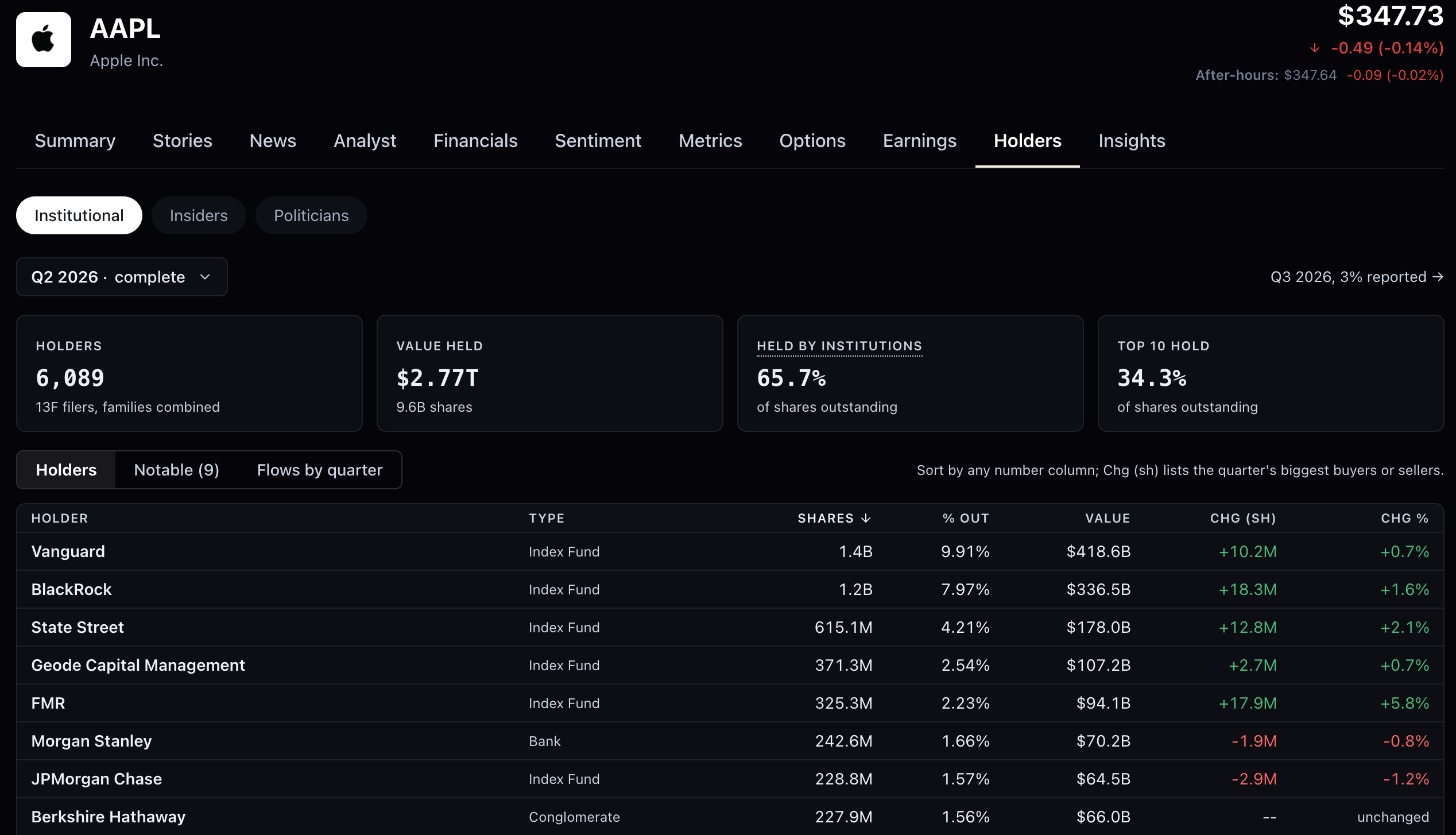Screen dimensions: 1456x835
Task: Select the Institutional filter pill
Action: [79, 215]
